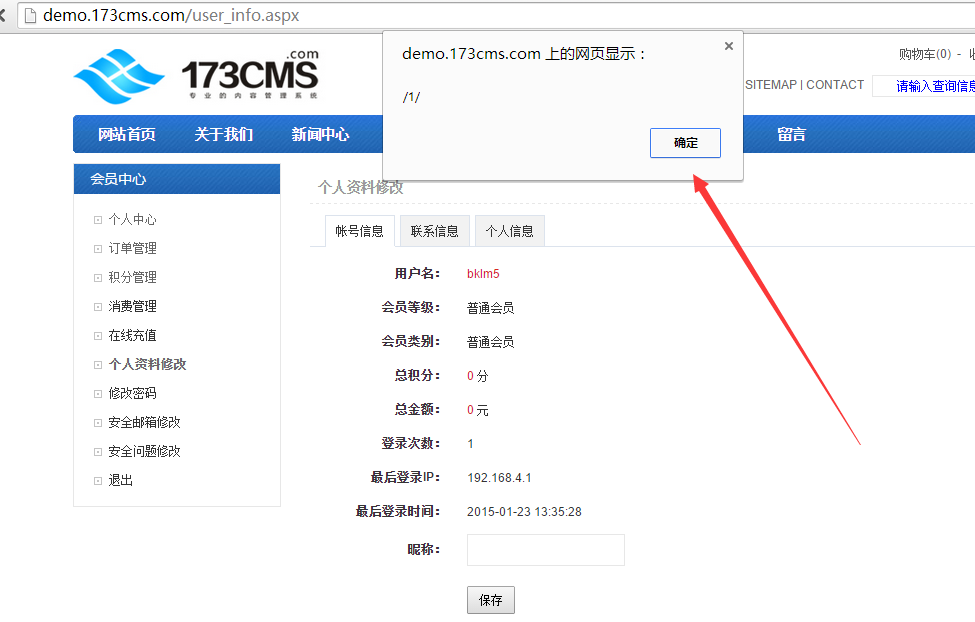Viewport: 975px width, 622px height.
Task: Open 安全邮箱修改 in the sidebar
Action: click(x=144, y=422)
